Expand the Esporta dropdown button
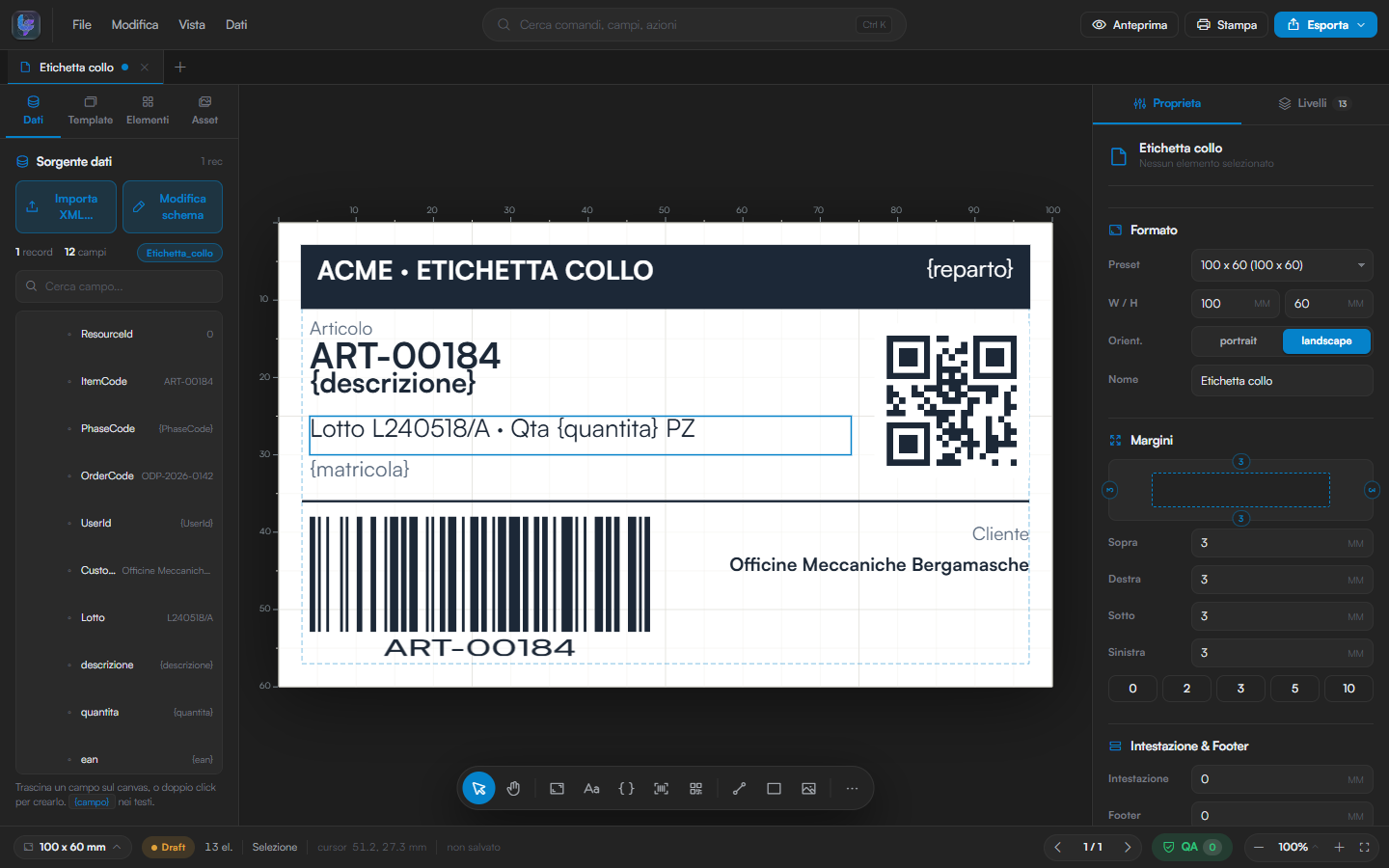Screen dimensions: 1389x868 point(1325,25)
